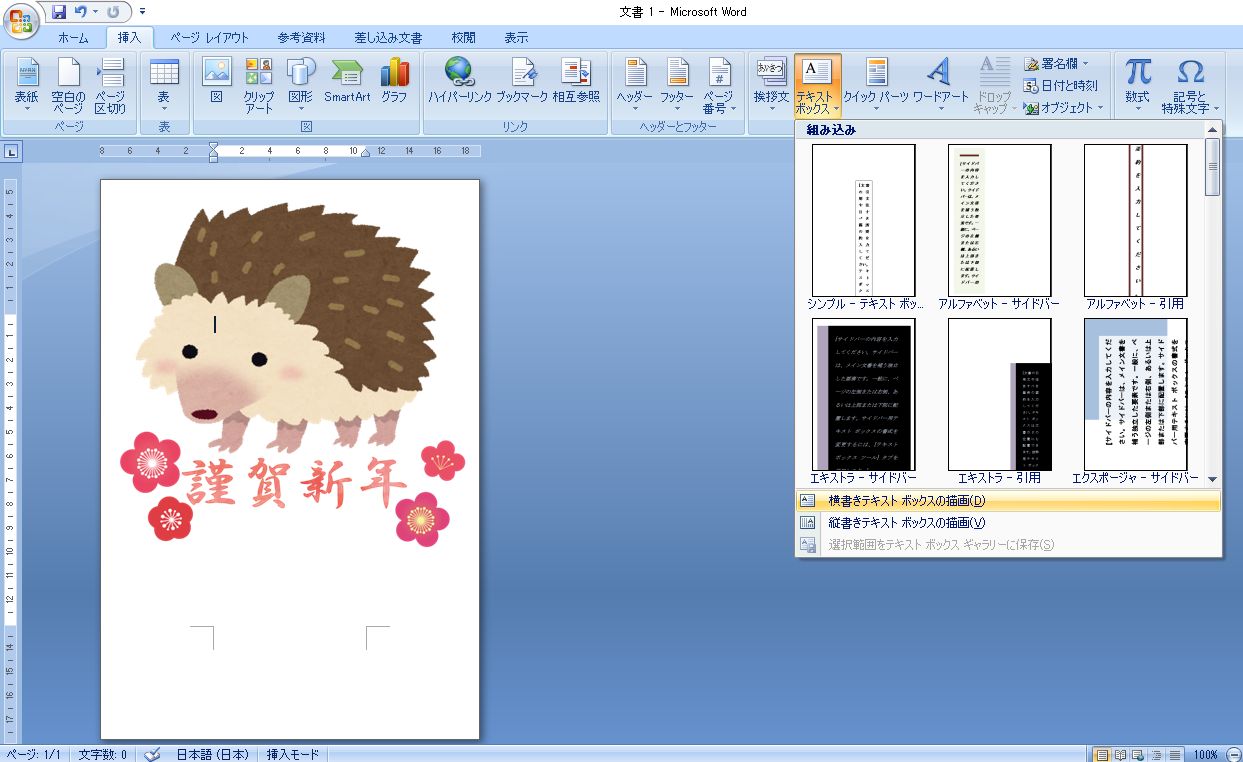
Task: Open the 表 table dropdown
Action: 163,85
